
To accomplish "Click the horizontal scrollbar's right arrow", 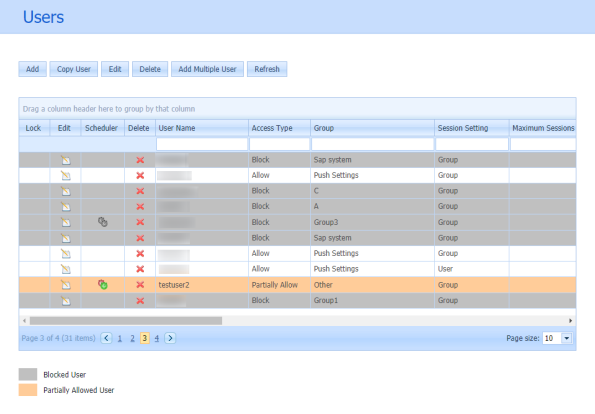I will pos(570,321).
